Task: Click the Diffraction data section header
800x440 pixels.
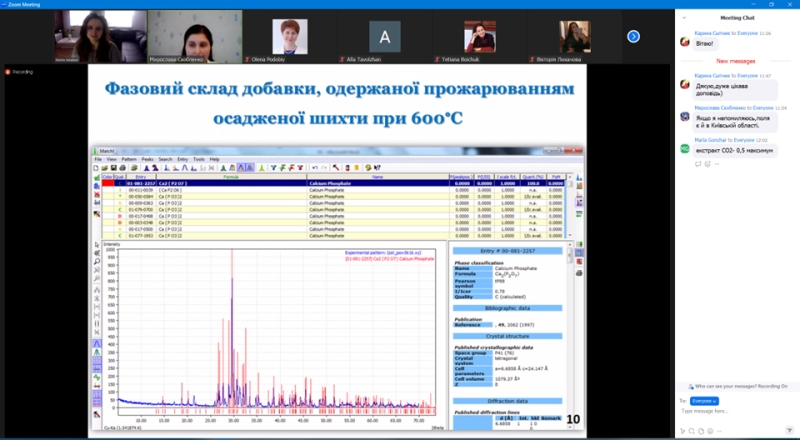Action: click(x=507, y=401)
